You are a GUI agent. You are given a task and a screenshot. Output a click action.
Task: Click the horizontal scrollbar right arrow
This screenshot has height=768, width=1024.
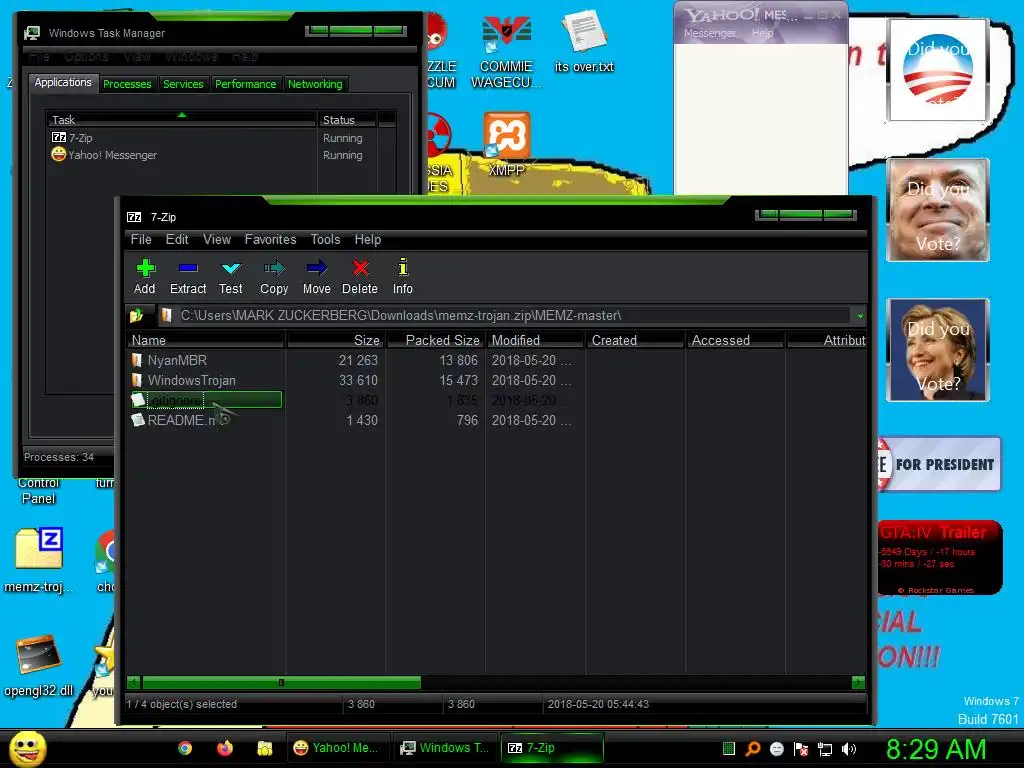click(x=859, y=683)
